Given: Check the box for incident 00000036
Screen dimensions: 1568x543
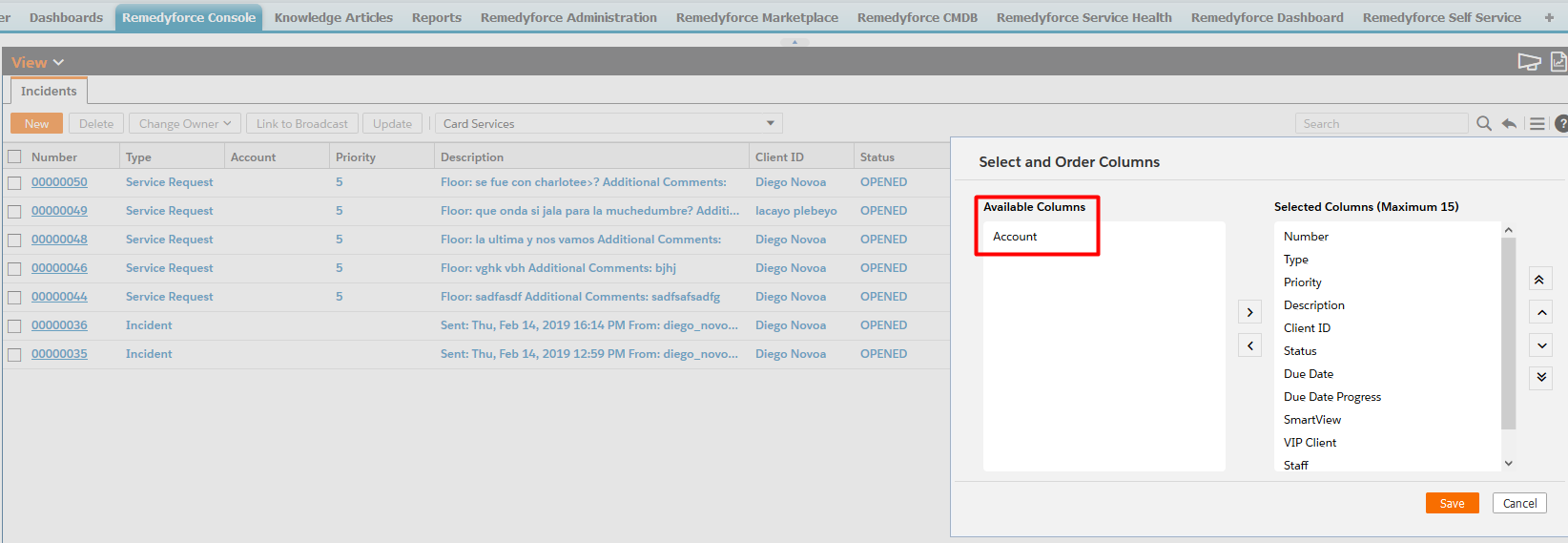Looking at the screenshot, I should click(14, 325).
